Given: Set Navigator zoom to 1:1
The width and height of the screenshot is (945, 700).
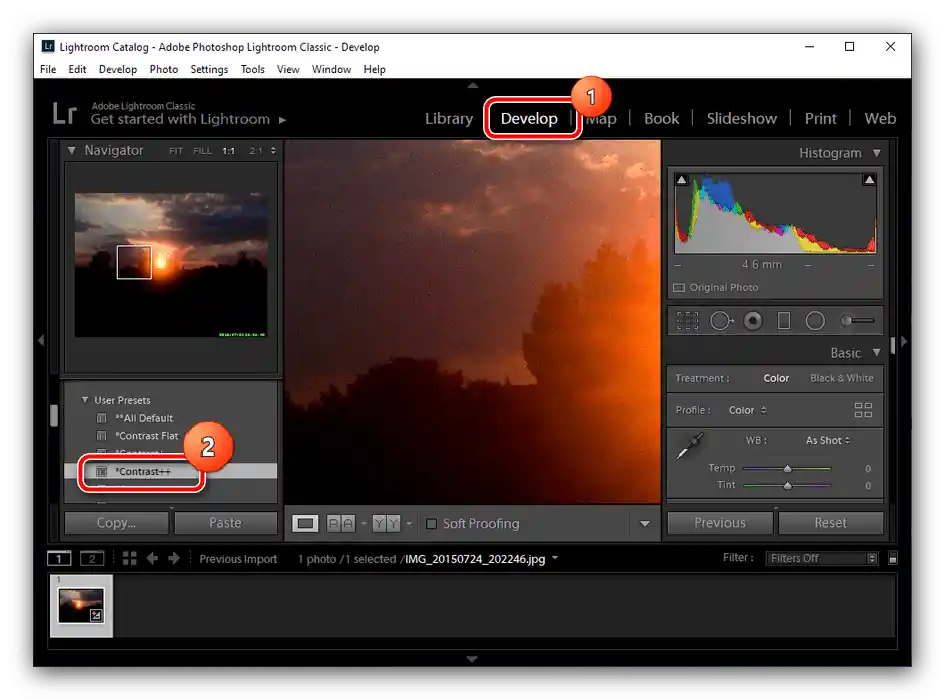Looking at the screenshot, I should click(x=228, y=151).
